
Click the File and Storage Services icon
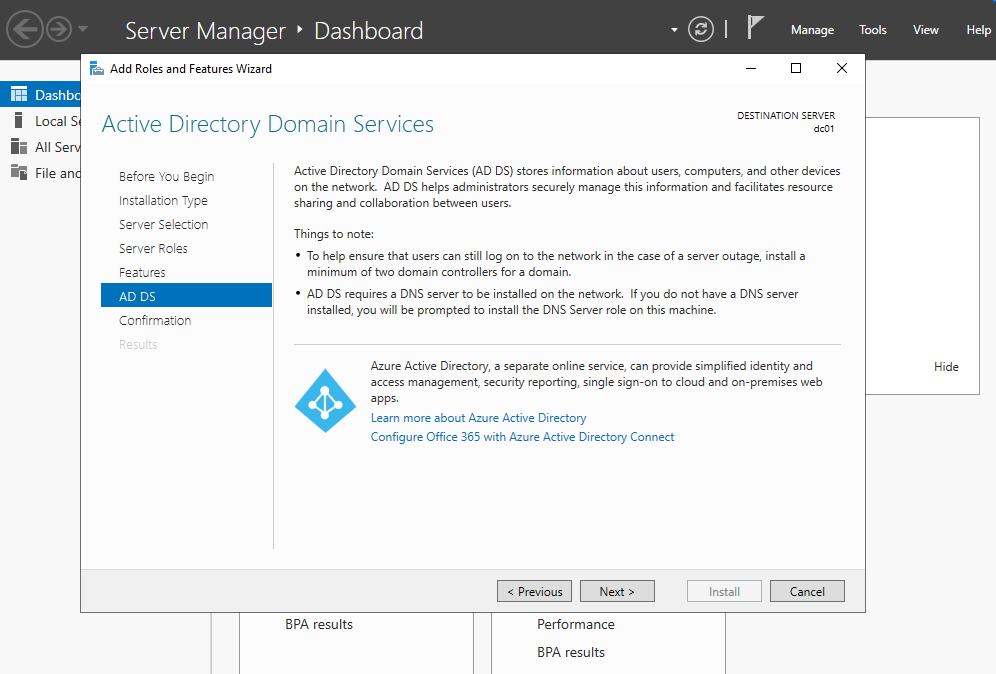point(19,172)
